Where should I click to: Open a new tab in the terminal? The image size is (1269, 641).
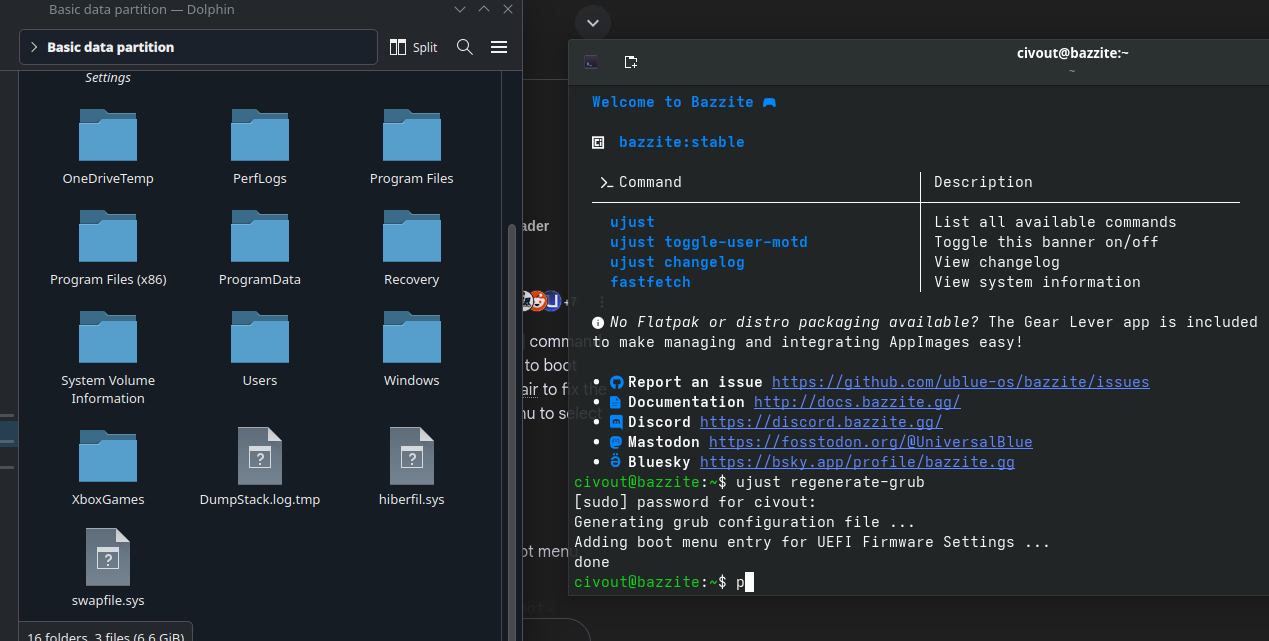pyautogui.click(x=631, y=62)
